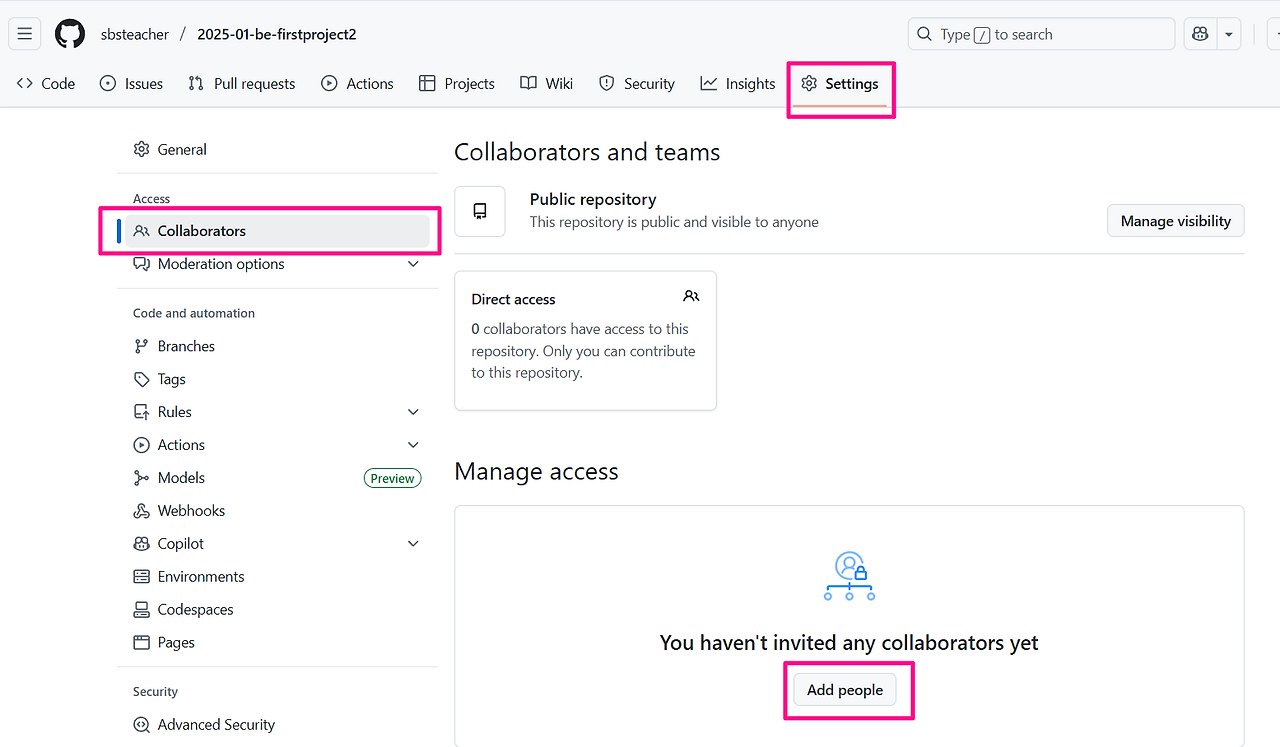Click the public repository icon box
The width and height of the screenshot is (1280, 747).
point(480,211)
